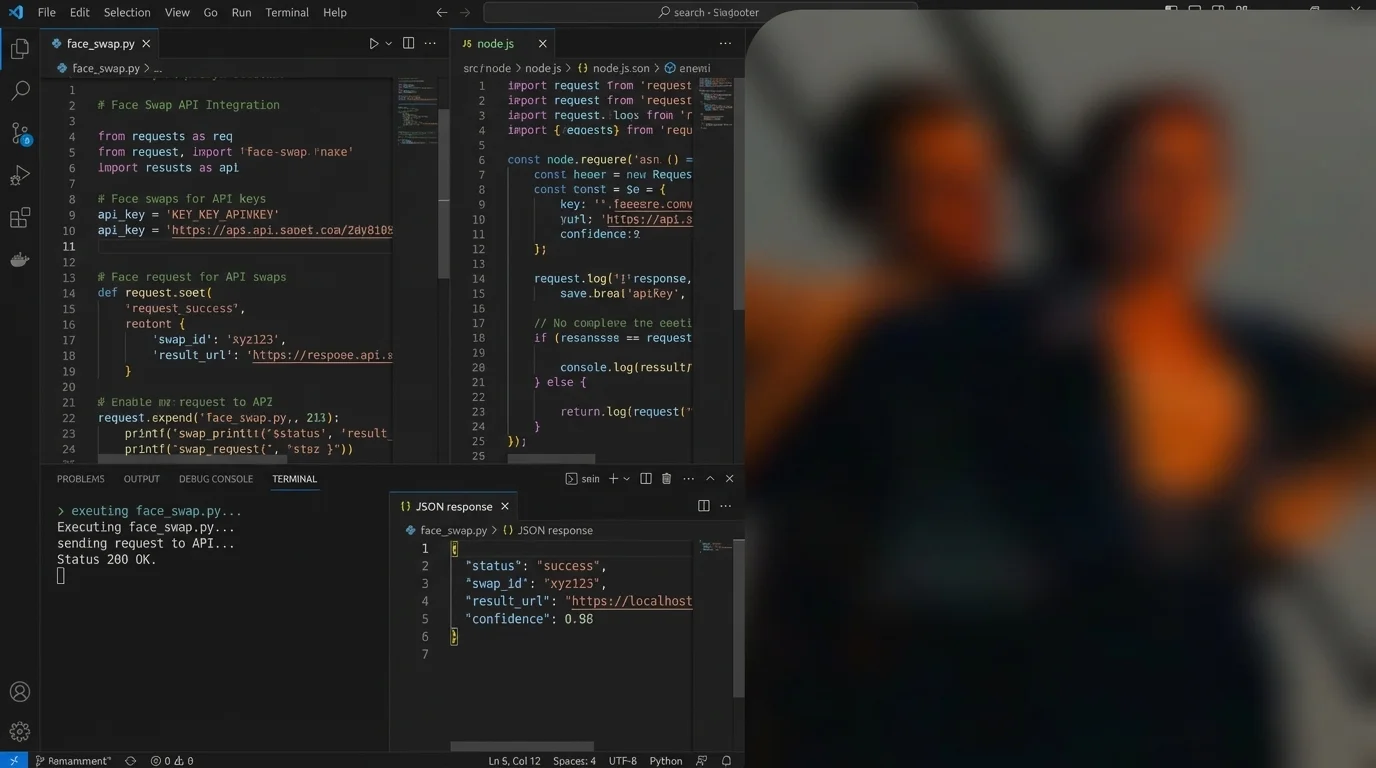Run the face_swap.py file
Viewport: 1376px width, 768px height.
tap(374, 43)
